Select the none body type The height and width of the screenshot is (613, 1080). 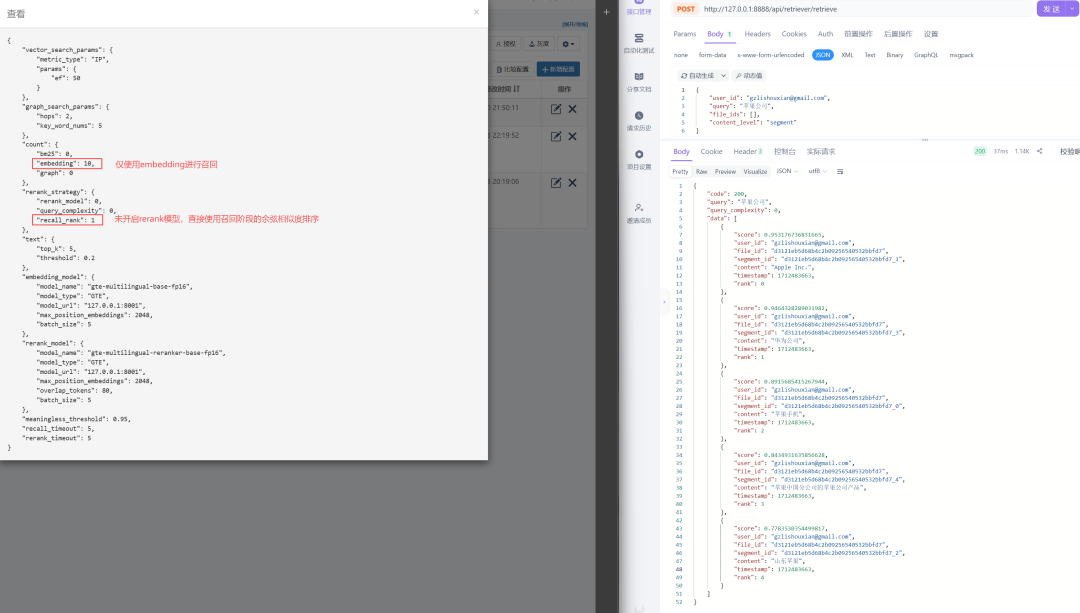681,55
